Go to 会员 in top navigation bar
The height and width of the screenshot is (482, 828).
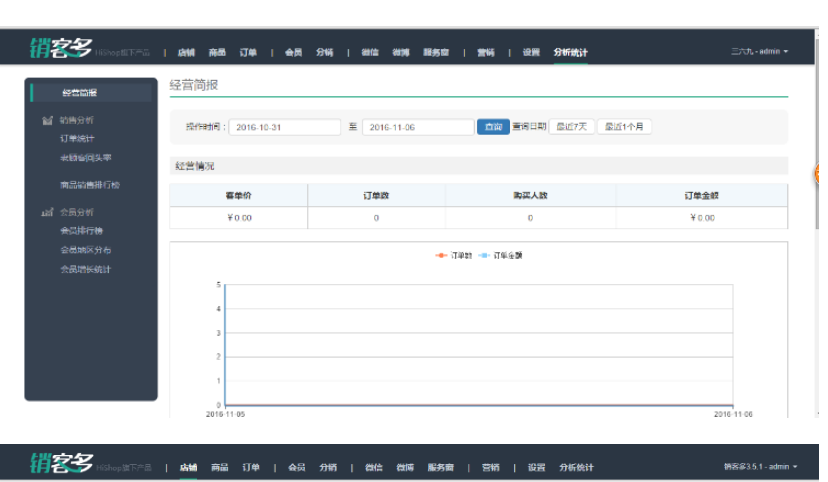293,52
